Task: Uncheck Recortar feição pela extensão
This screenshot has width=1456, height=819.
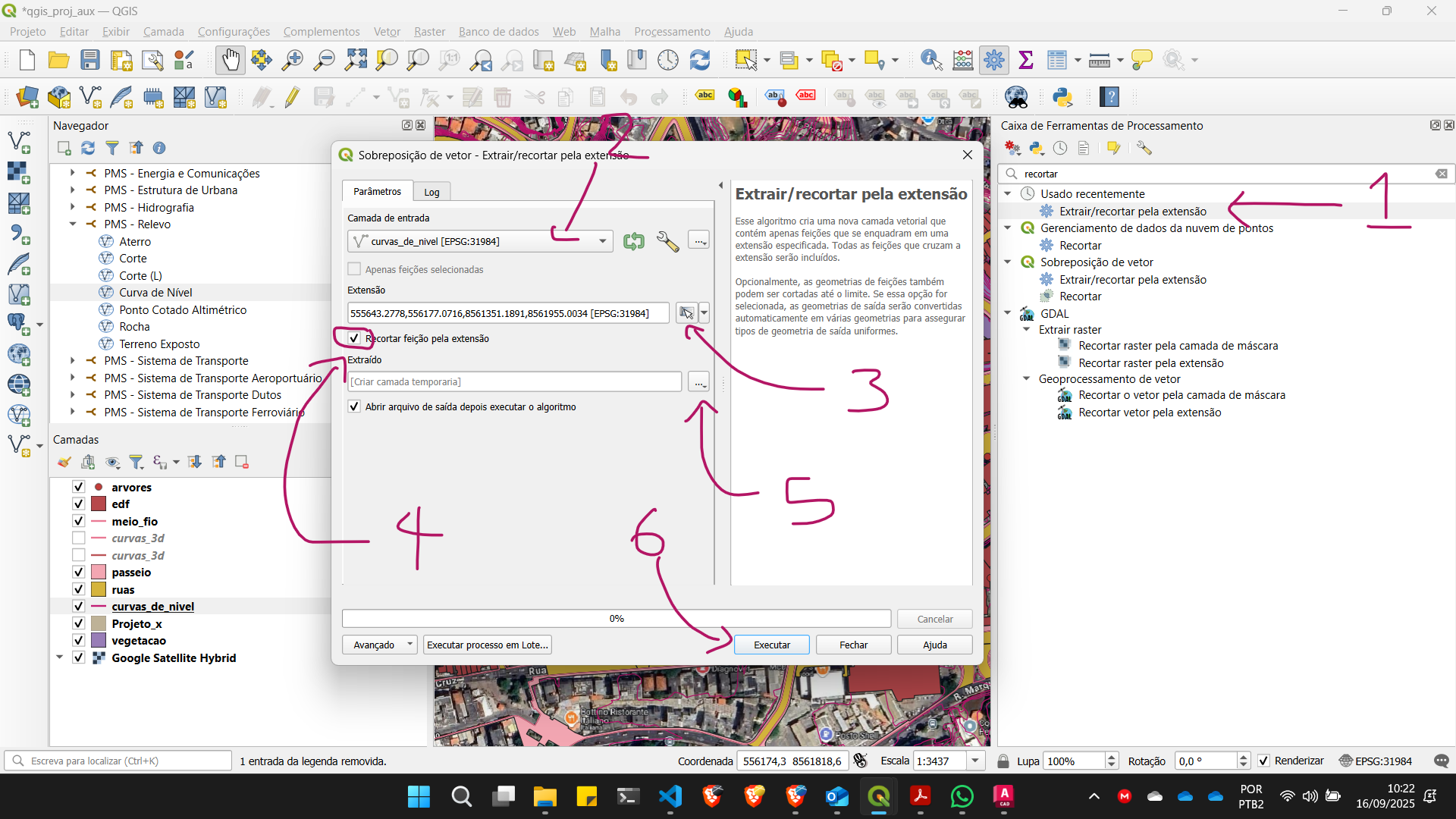Action: 354,338
